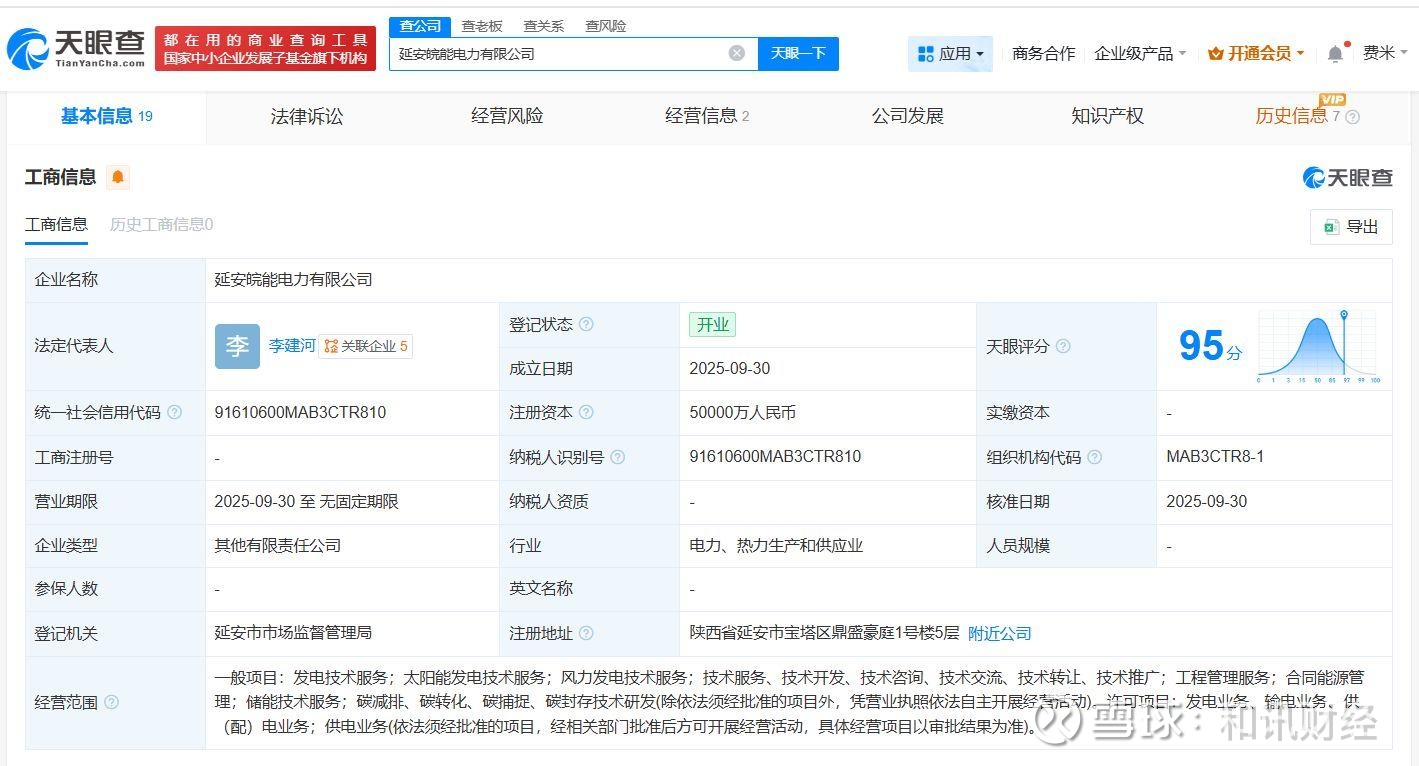Click the help icon next to 历史信息

coord(1353,117)
